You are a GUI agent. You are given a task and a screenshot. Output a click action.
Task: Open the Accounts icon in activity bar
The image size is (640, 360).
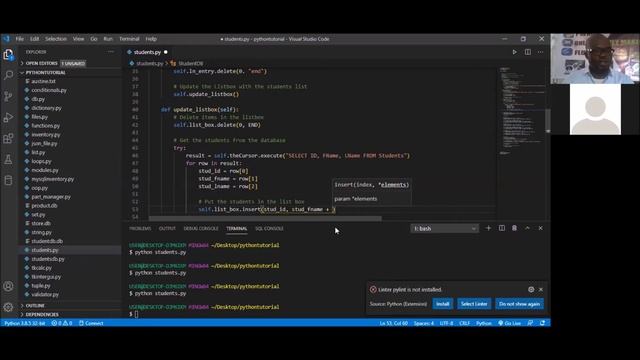pos(8,286)
